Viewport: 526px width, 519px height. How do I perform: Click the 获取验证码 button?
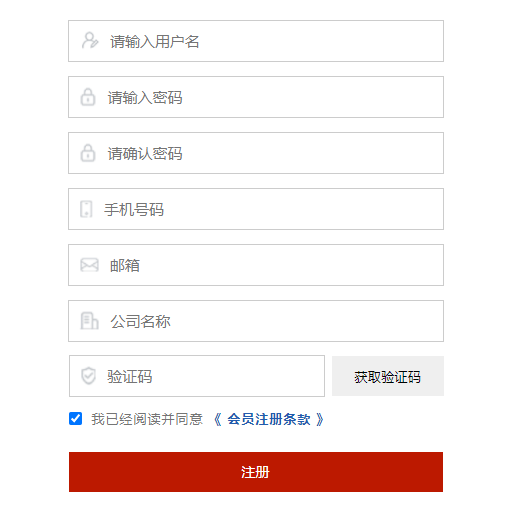click(x=388, y=376)
